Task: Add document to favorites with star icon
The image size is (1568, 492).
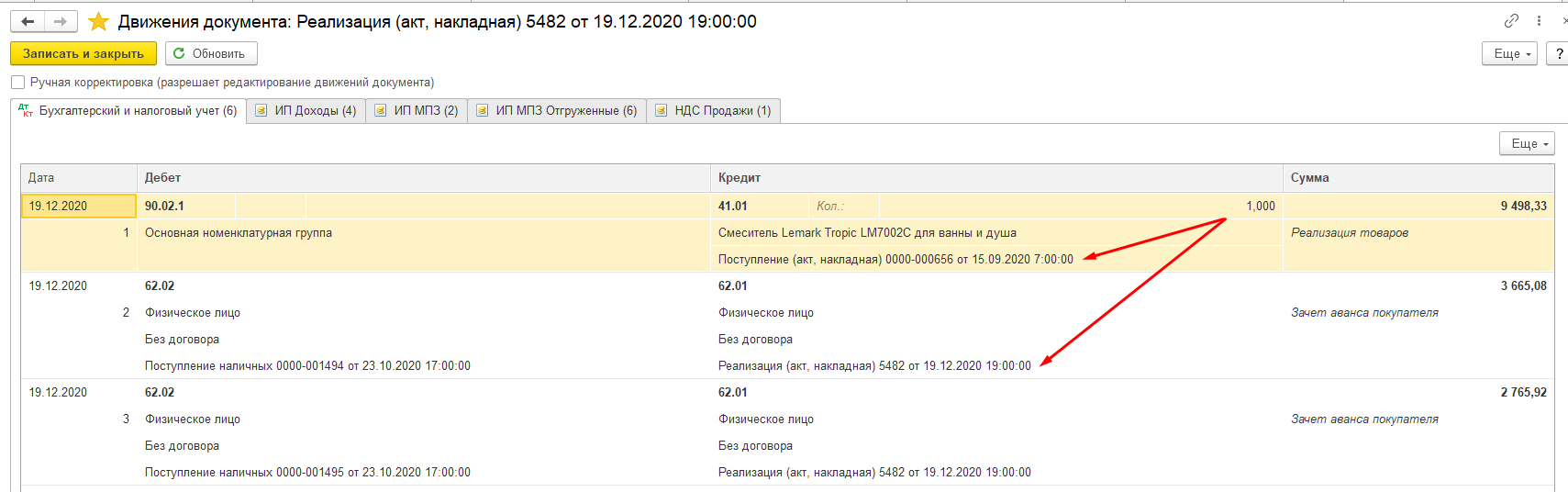Action: tap(98, 21)
